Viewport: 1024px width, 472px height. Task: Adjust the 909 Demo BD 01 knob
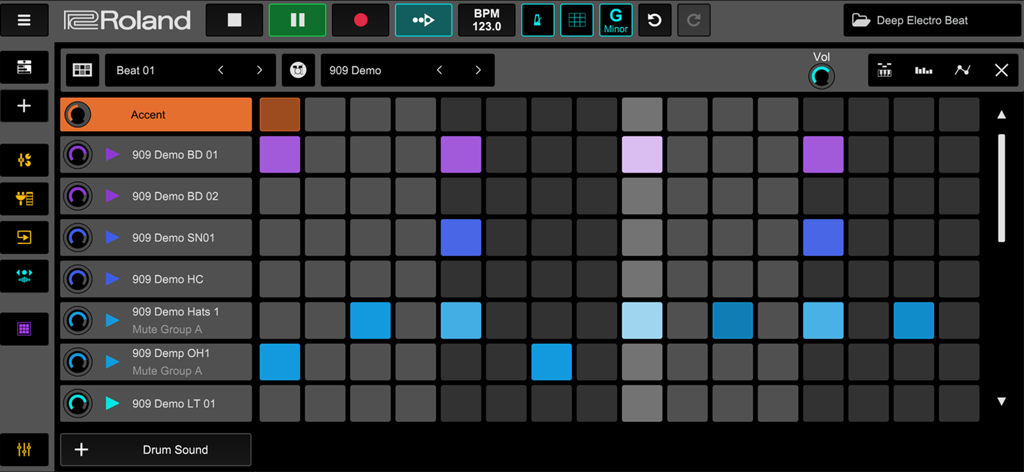pos(78,155)
